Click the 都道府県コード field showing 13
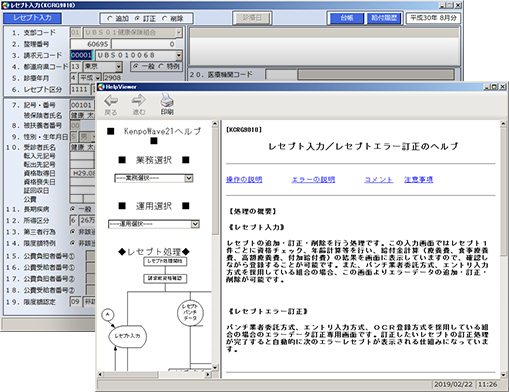 75,67
